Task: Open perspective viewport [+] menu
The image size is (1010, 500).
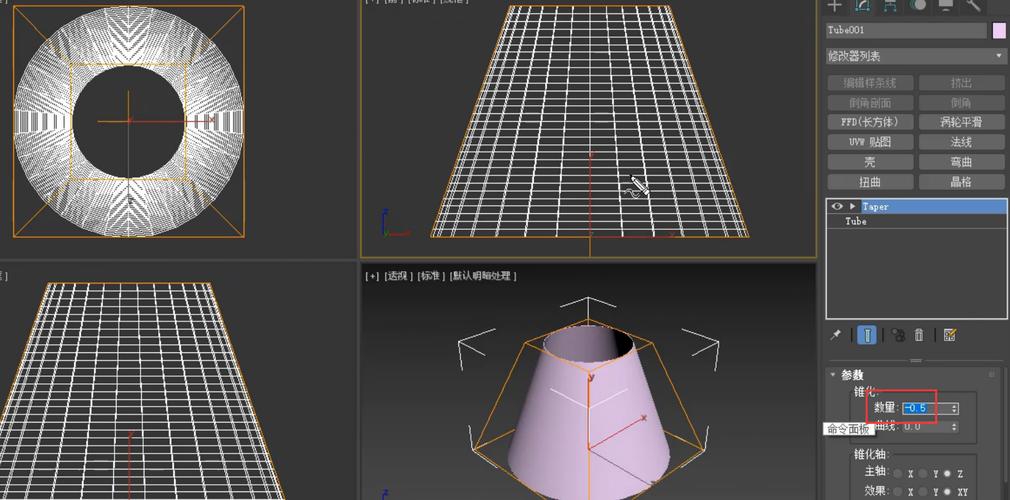Action: [x=372, y=276]
